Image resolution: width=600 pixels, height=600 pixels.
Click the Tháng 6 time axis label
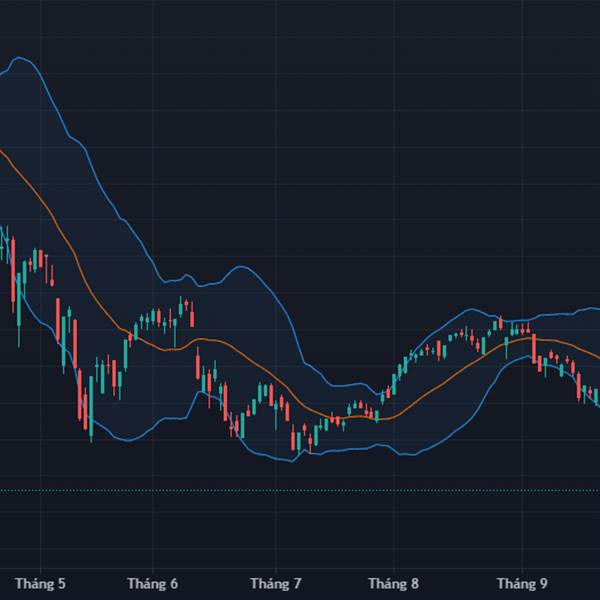[152, 584]
